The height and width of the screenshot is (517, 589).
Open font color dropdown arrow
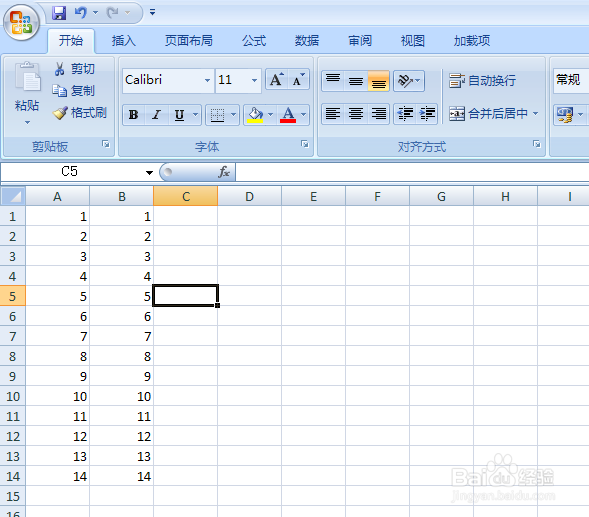point(304,115)
